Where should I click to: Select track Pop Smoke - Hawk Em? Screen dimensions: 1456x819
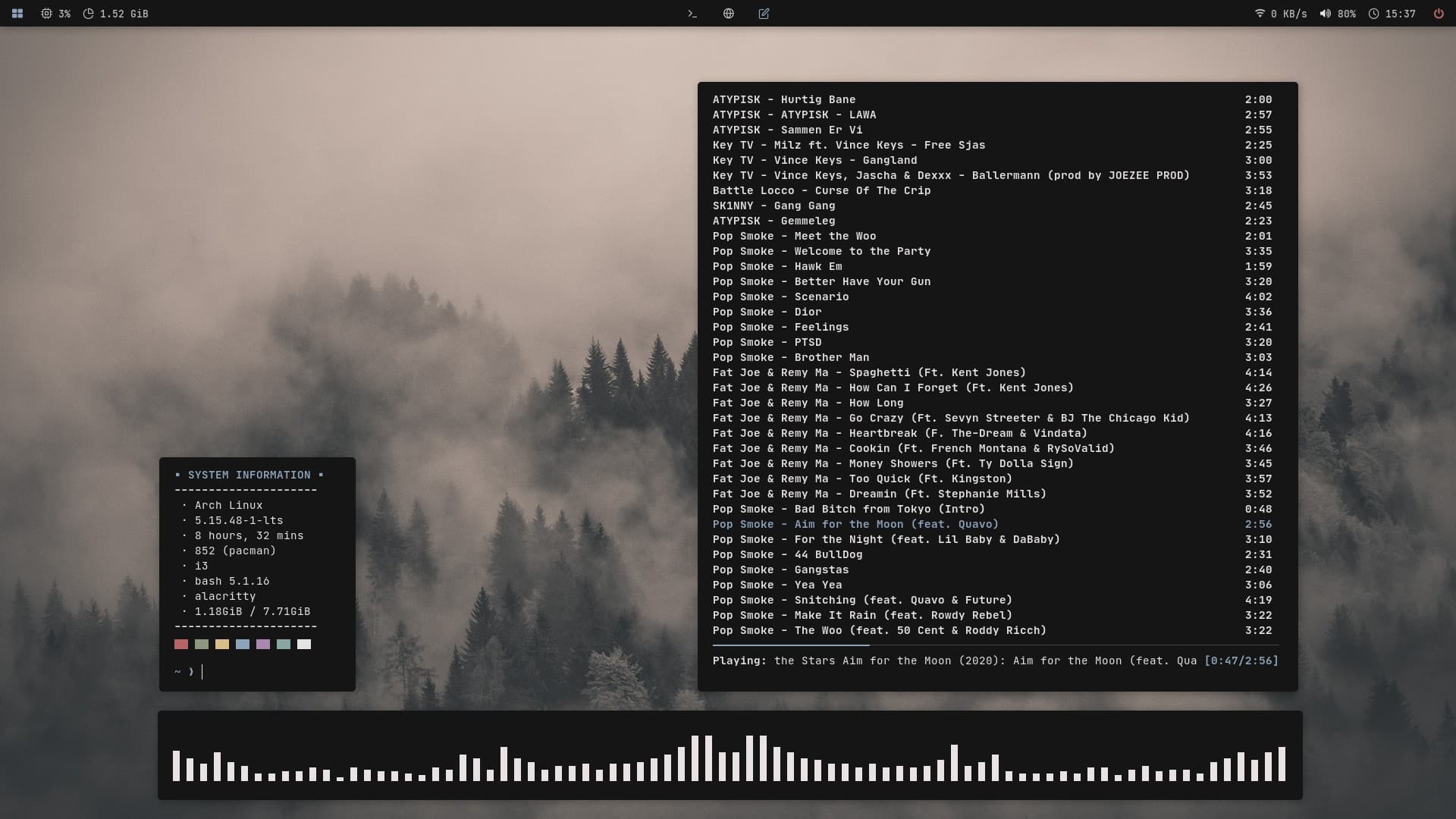pyautogui.click(x=993, y=266)
